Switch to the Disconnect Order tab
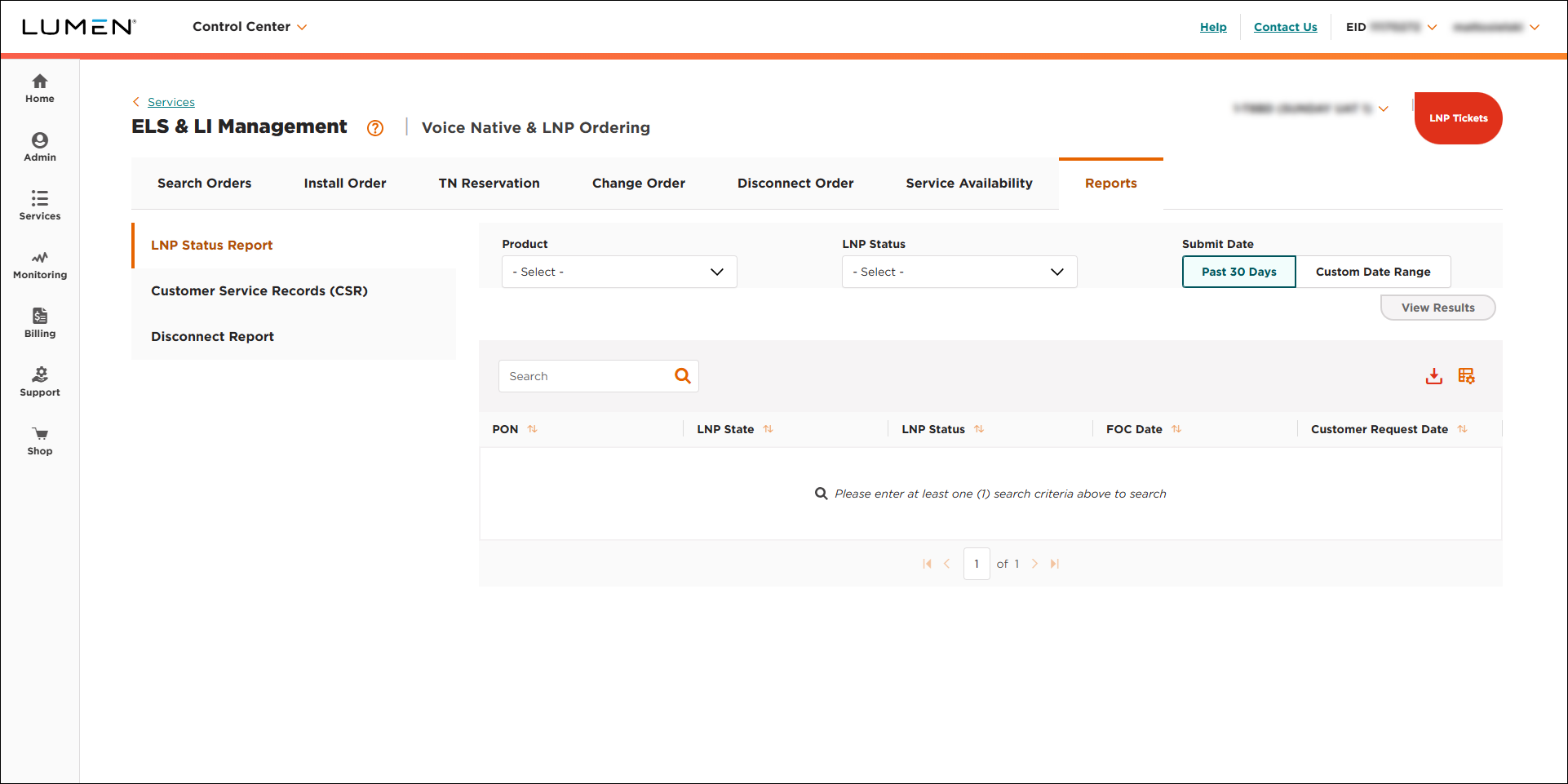The height and width of the screenshot is (784, 1568). pos(795,184)
